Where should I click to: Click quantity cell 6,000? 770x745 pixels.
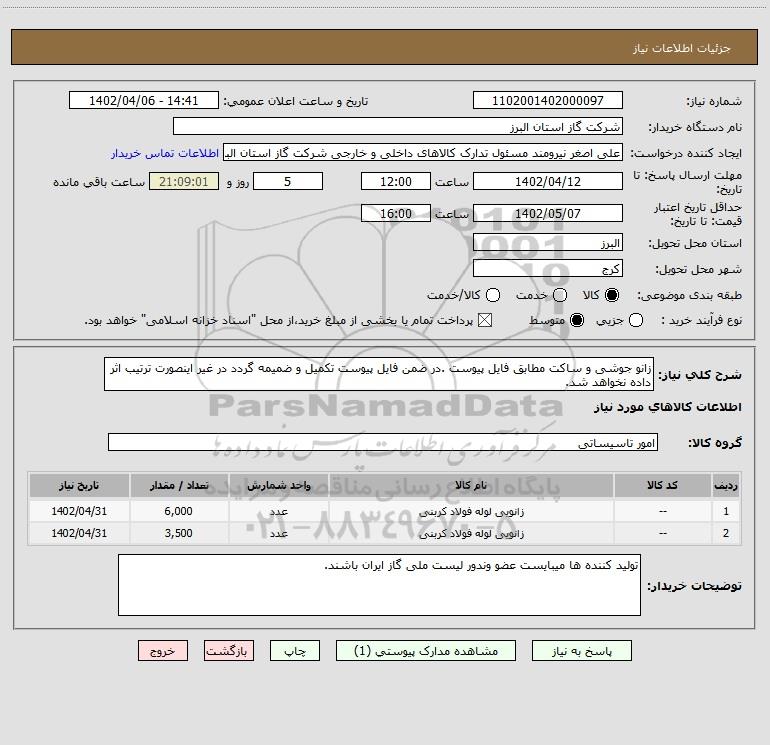click(x=179, y=511)
